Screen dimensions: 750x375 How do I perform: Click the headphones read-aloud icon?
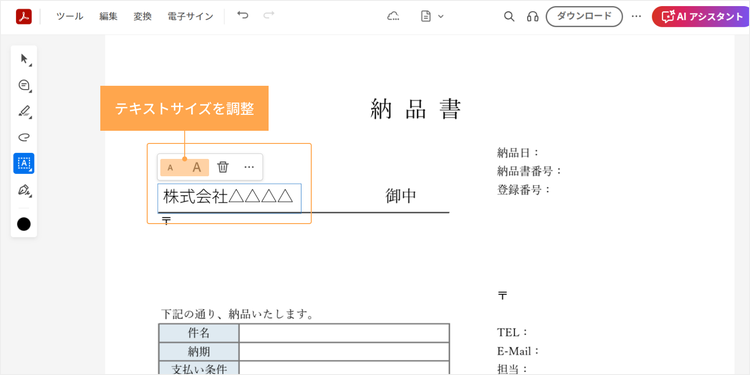point(532,17)
